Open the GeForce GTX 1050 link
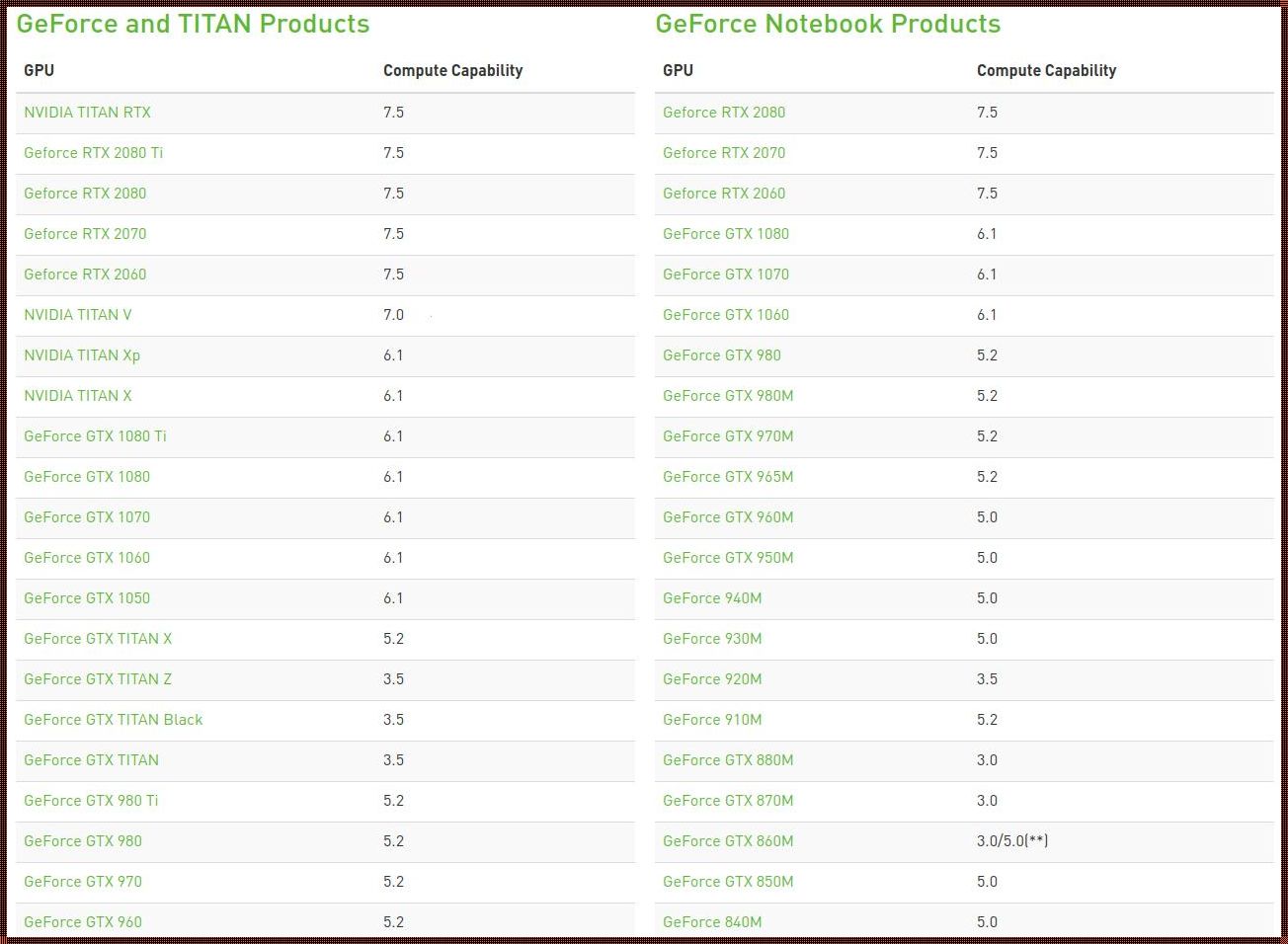This screenshot has width=1288, height=944. pos(87,598)
